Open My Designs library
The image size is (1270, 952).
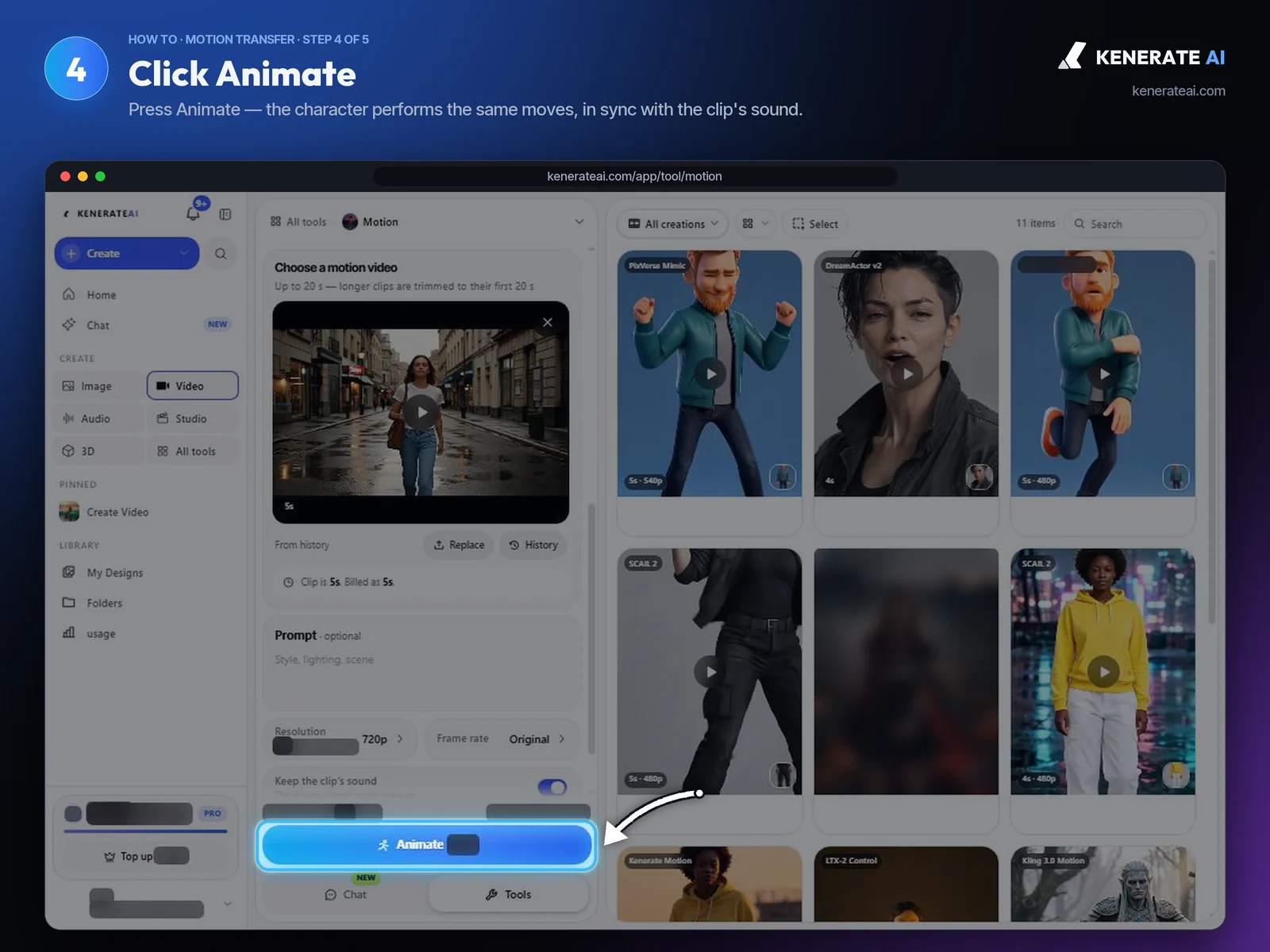[114, 573]
